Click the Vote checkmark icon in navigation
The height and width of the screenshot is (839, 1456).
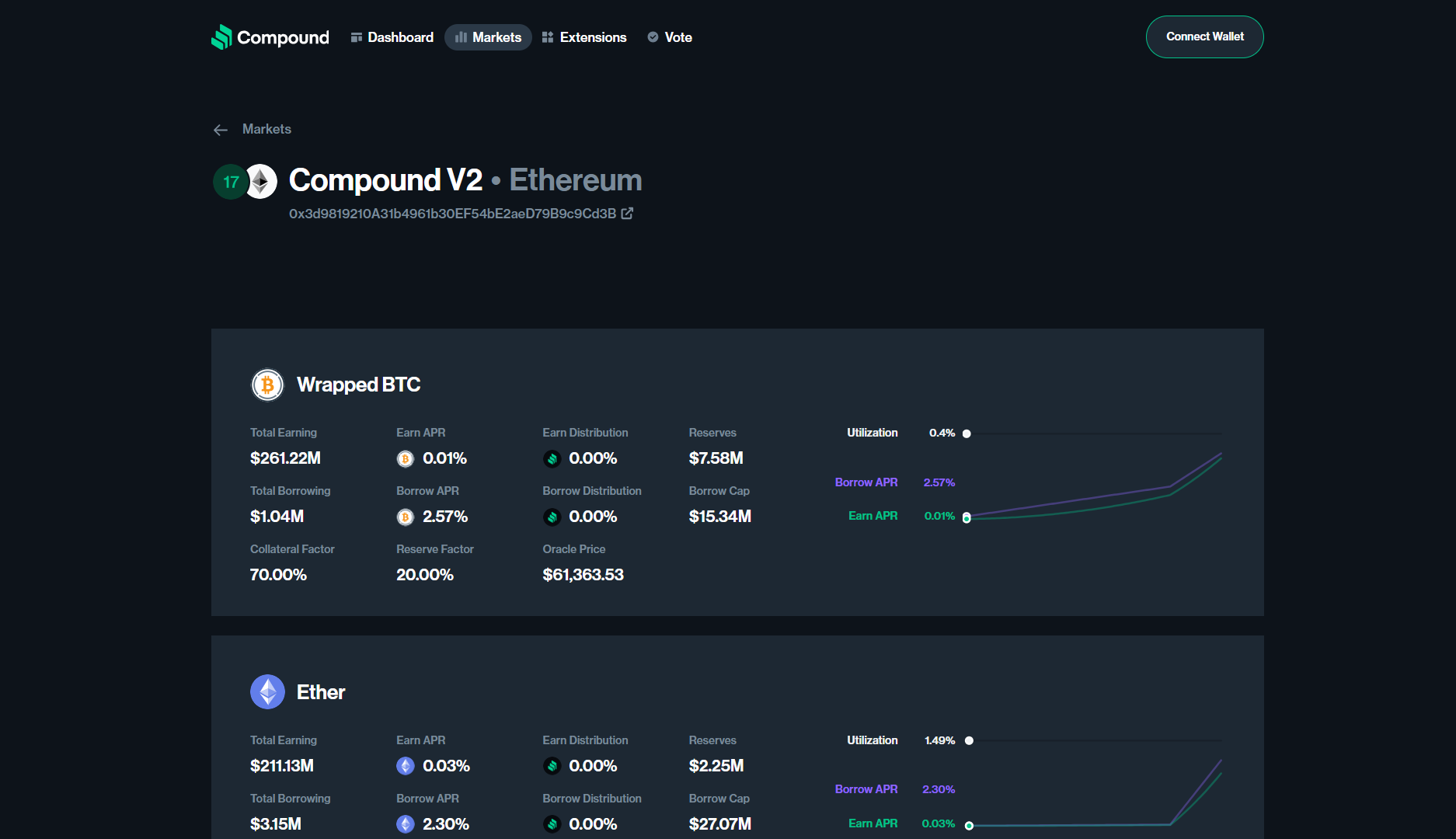(653, 37)
